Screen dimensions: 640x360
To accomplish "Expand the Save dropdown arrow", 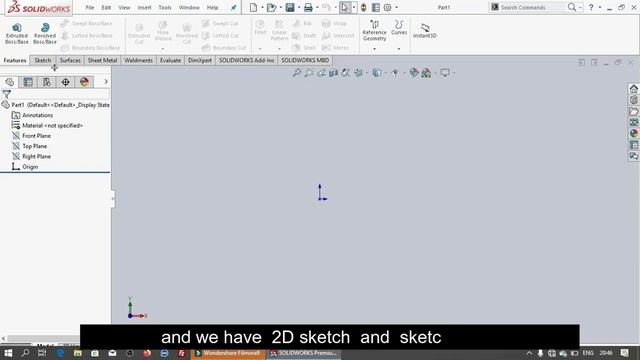I will (x=299, y=7).
